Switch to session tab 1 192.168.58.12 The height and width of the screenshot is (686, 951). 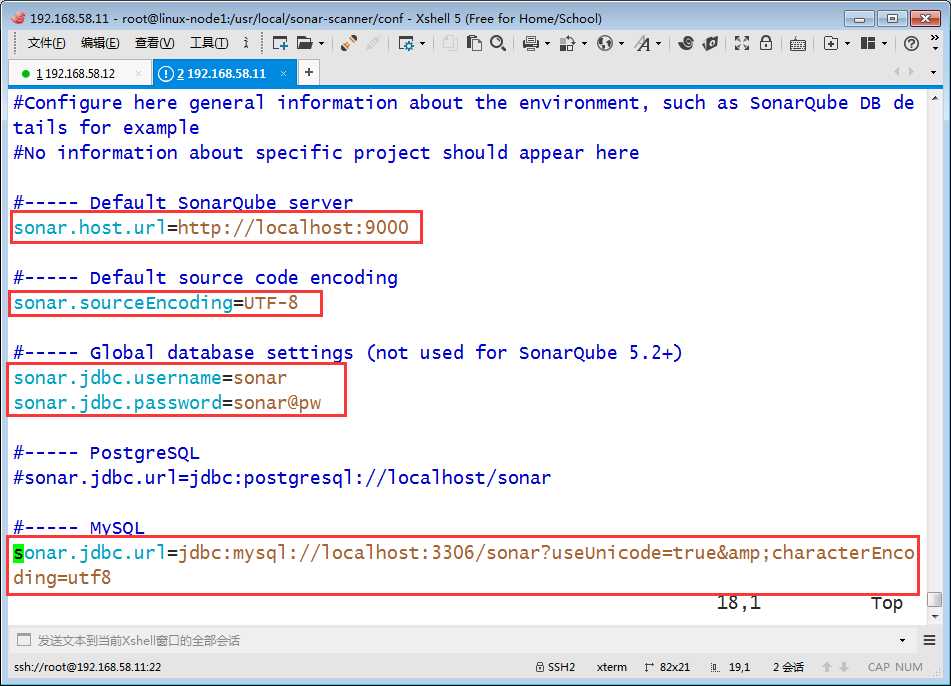(x=76, y=74)
